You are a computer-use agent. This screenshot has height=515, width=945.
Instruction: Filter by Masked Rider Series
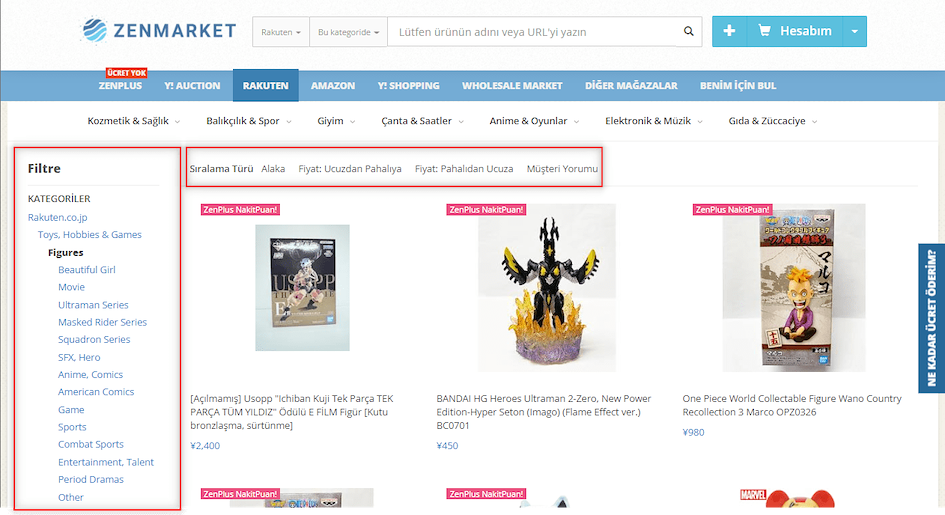[x=102, y=322]
